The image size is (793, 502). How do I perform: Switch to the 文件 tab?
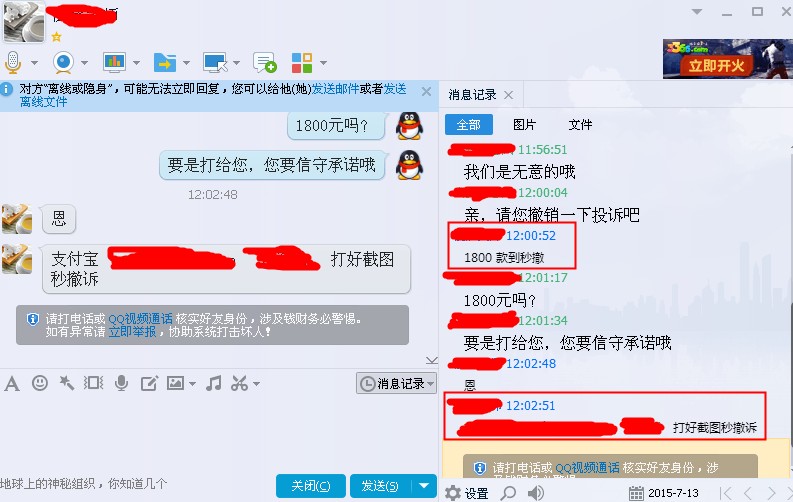580,124
